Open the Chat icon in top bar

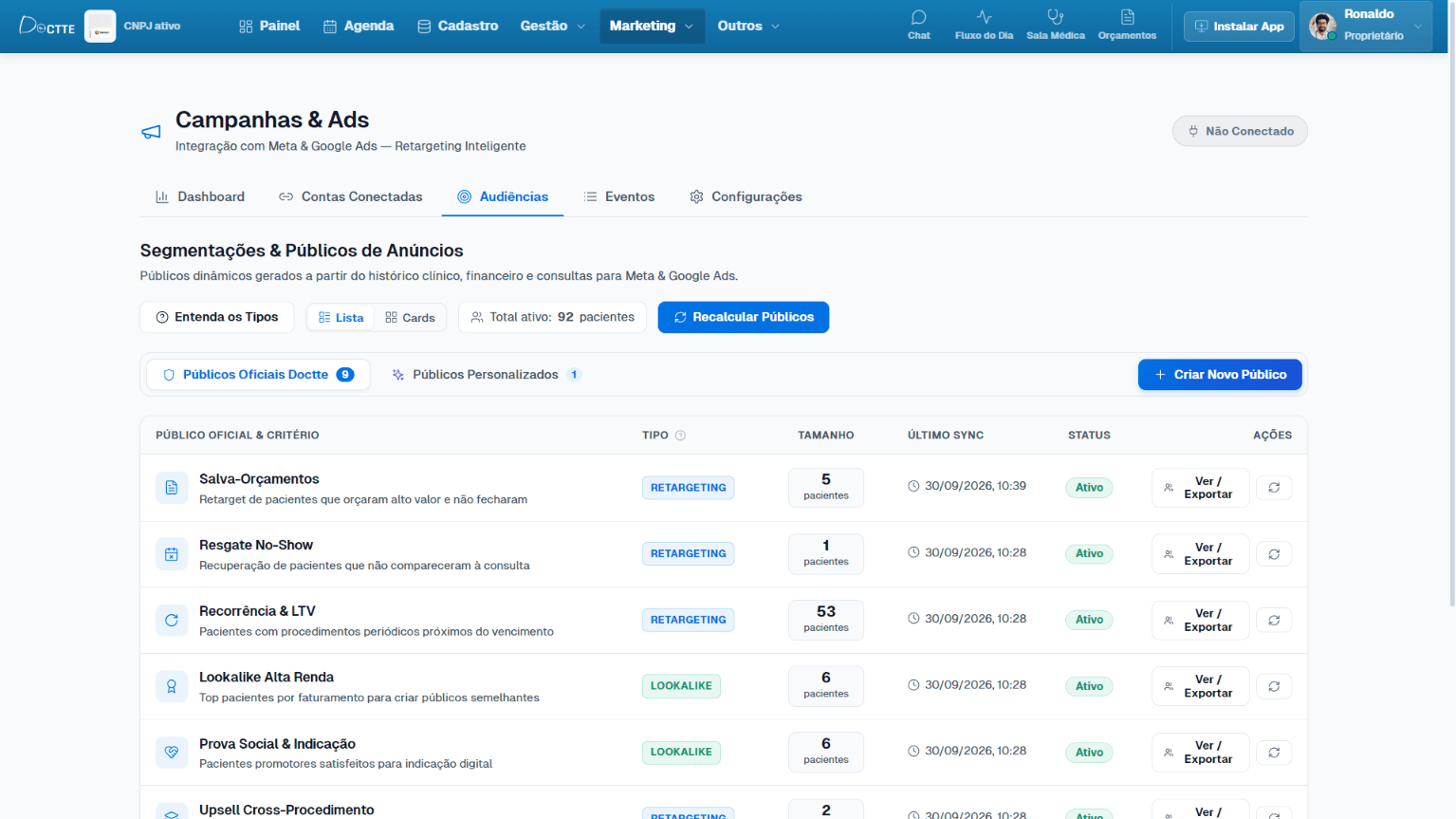[x=918, y=26]
